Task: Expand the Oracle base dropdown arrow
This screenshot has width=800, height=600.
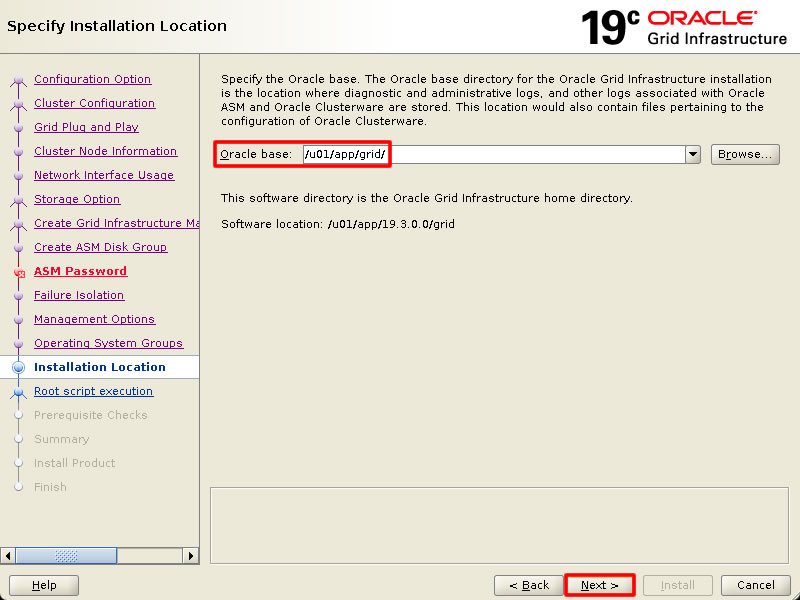Action: (693, 154)
